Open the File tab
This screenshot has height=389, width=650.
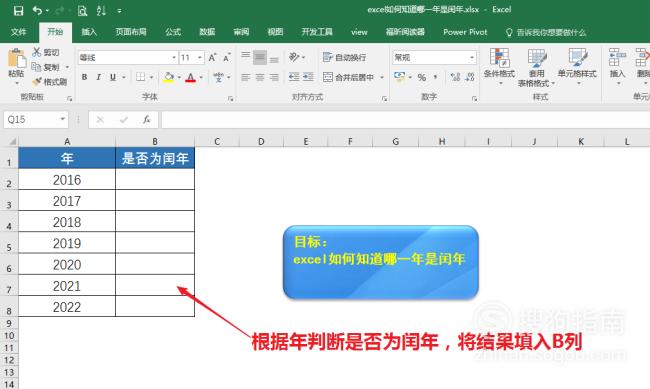(x=19, y=32)
